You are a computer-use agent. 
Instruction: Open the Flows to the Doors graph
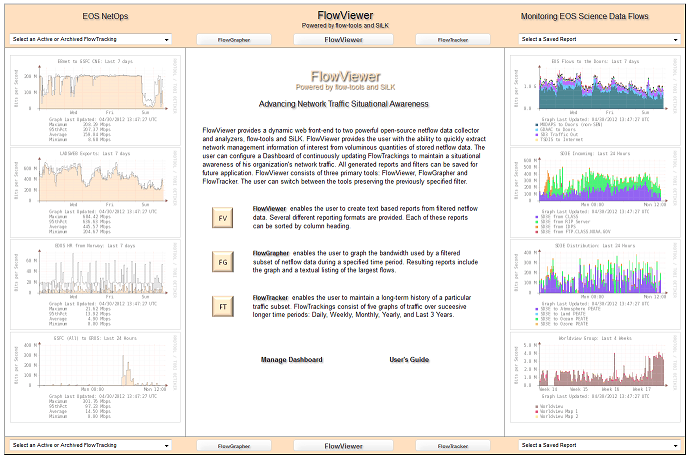(595, 100)
